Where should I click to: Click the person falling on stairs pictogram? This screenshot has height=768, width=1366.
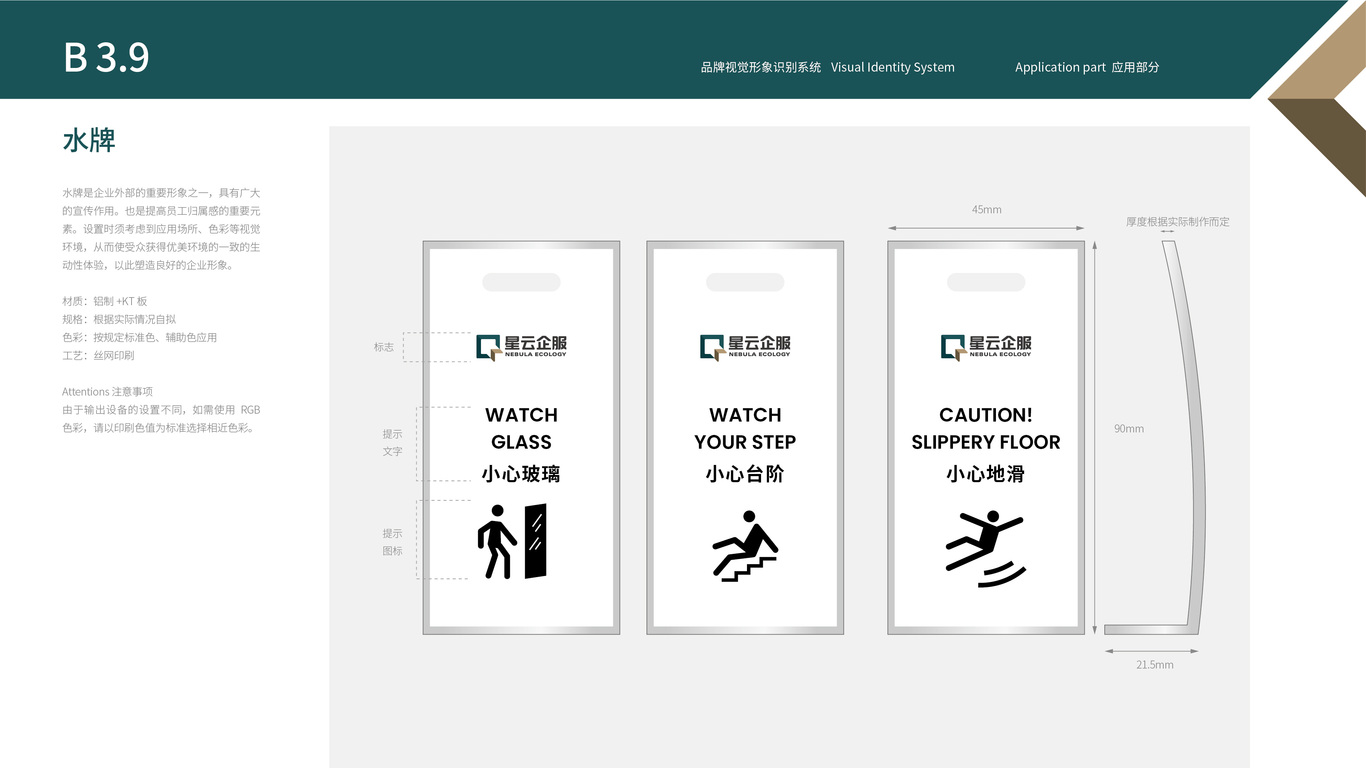point(745,546)
